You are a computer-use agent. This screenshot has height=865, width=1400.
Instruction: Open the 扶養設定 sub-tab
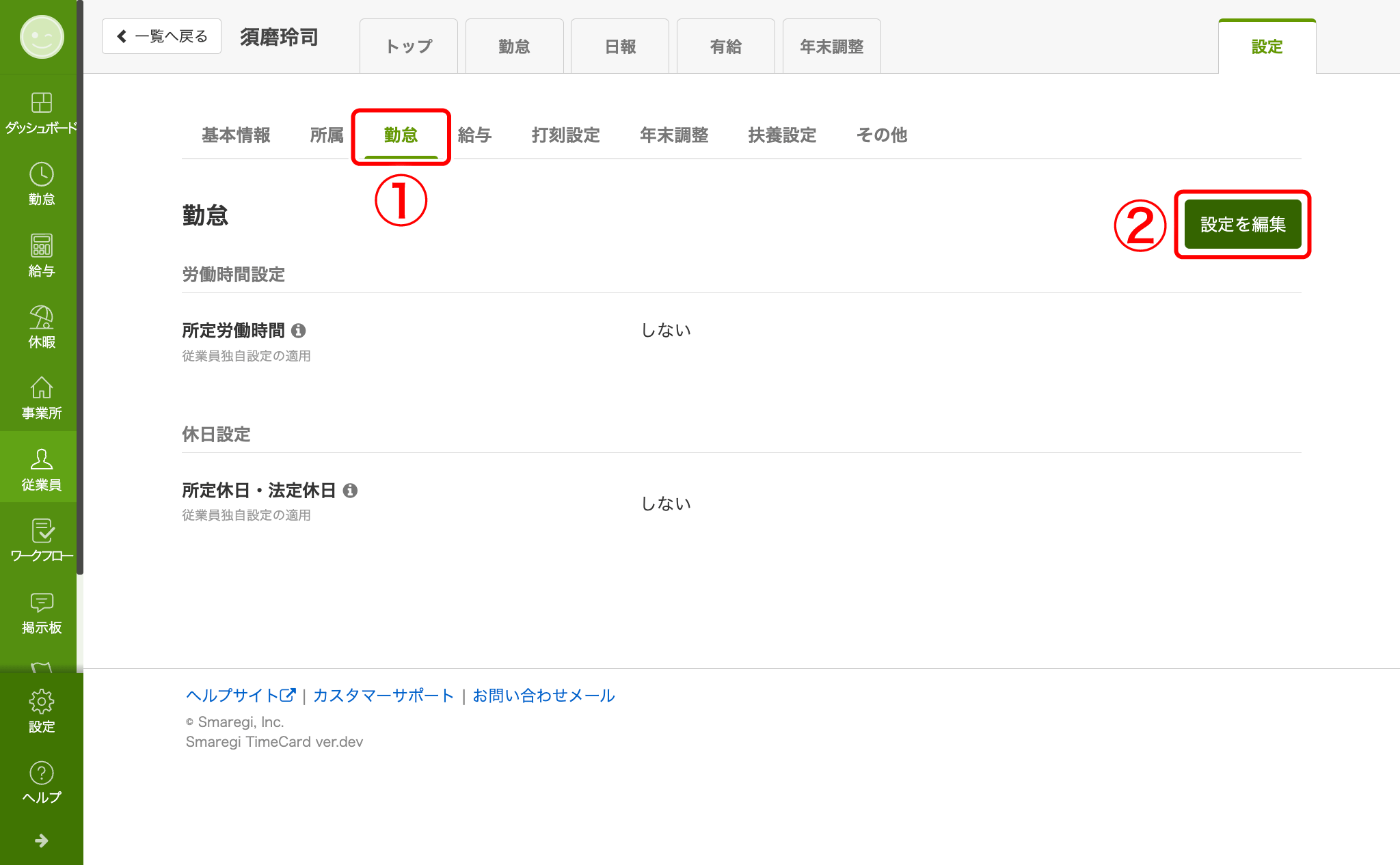tap(782, 135)
